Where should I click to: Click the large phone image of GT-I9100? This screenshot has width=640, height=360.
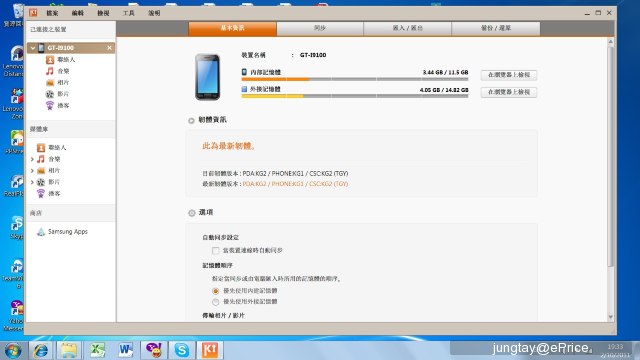207,77
